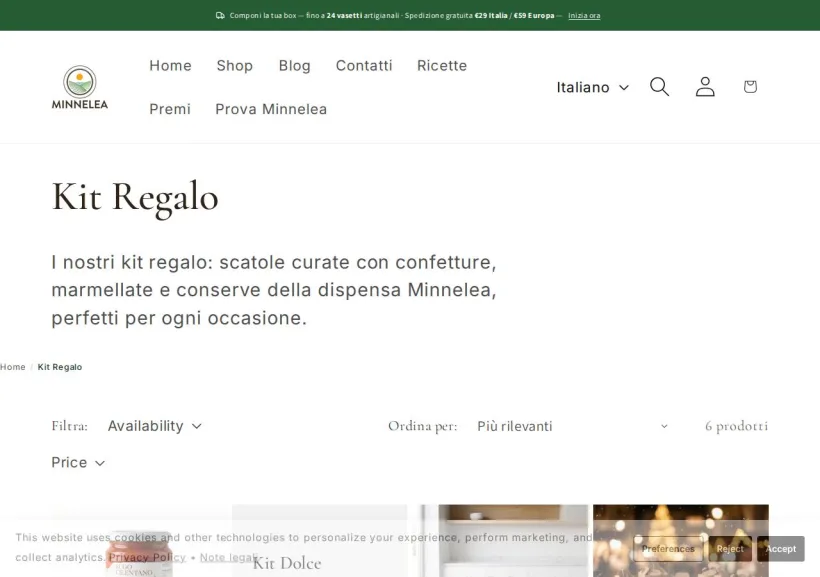Image resolution: width=820 pixels, height=577 pixels.
Task: Open the Note legali link
Action: [229, 558]
